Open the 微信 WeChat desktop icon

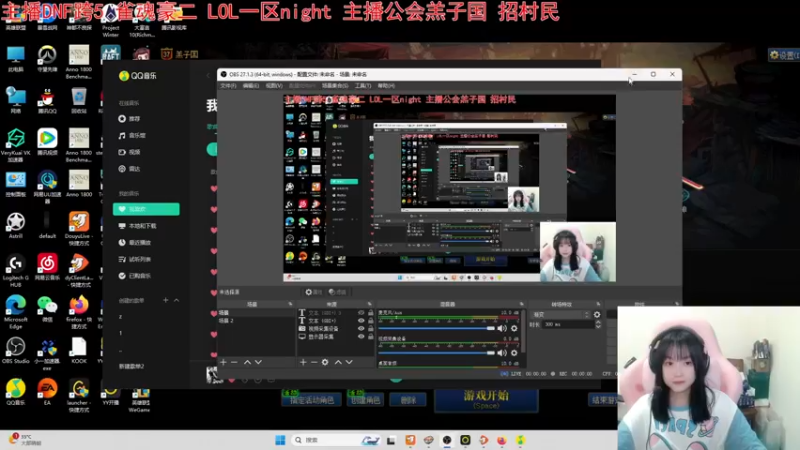point(47,309)
